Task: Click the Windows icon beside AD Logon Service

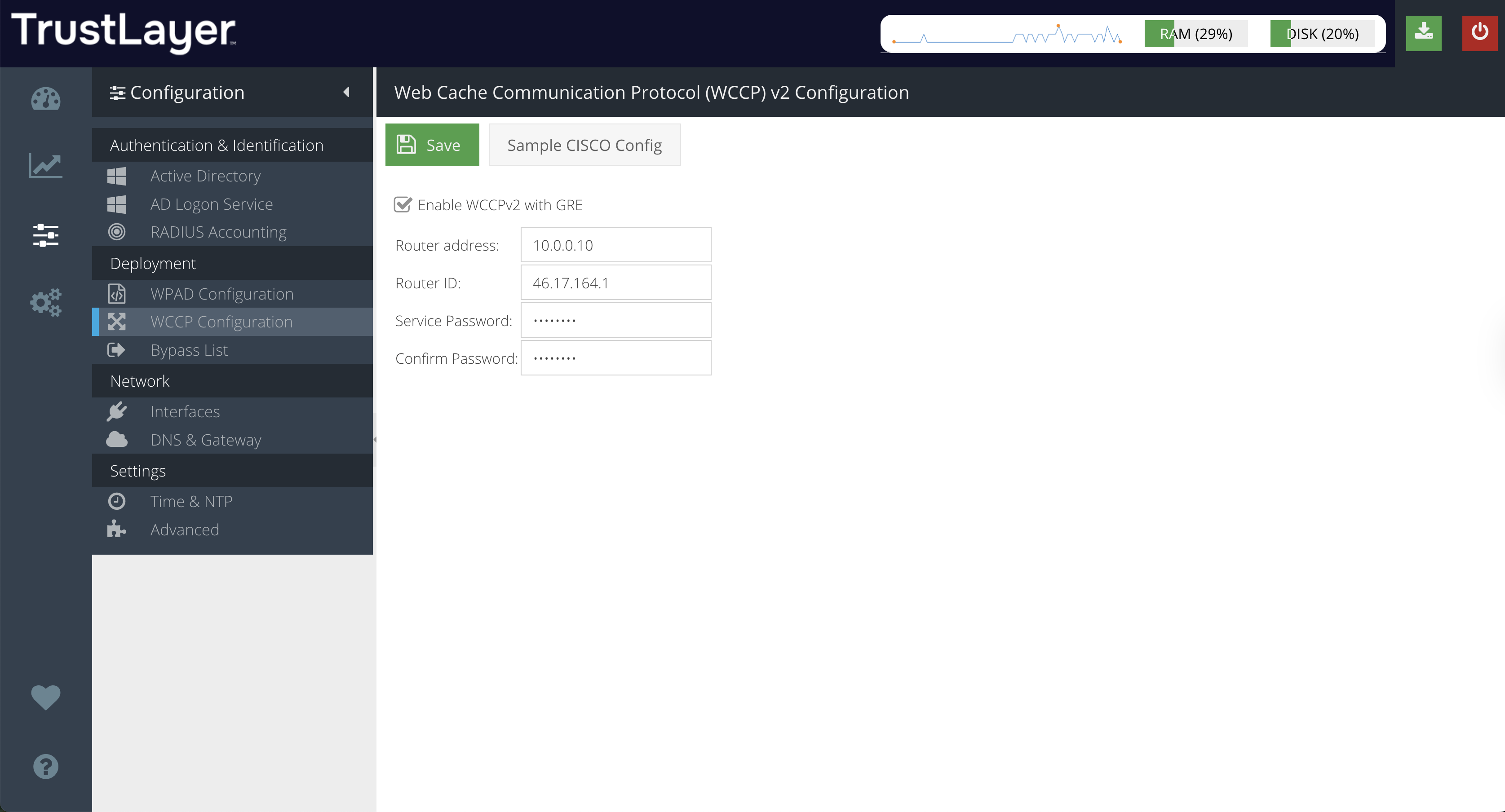Action: [x=117, y=204]
